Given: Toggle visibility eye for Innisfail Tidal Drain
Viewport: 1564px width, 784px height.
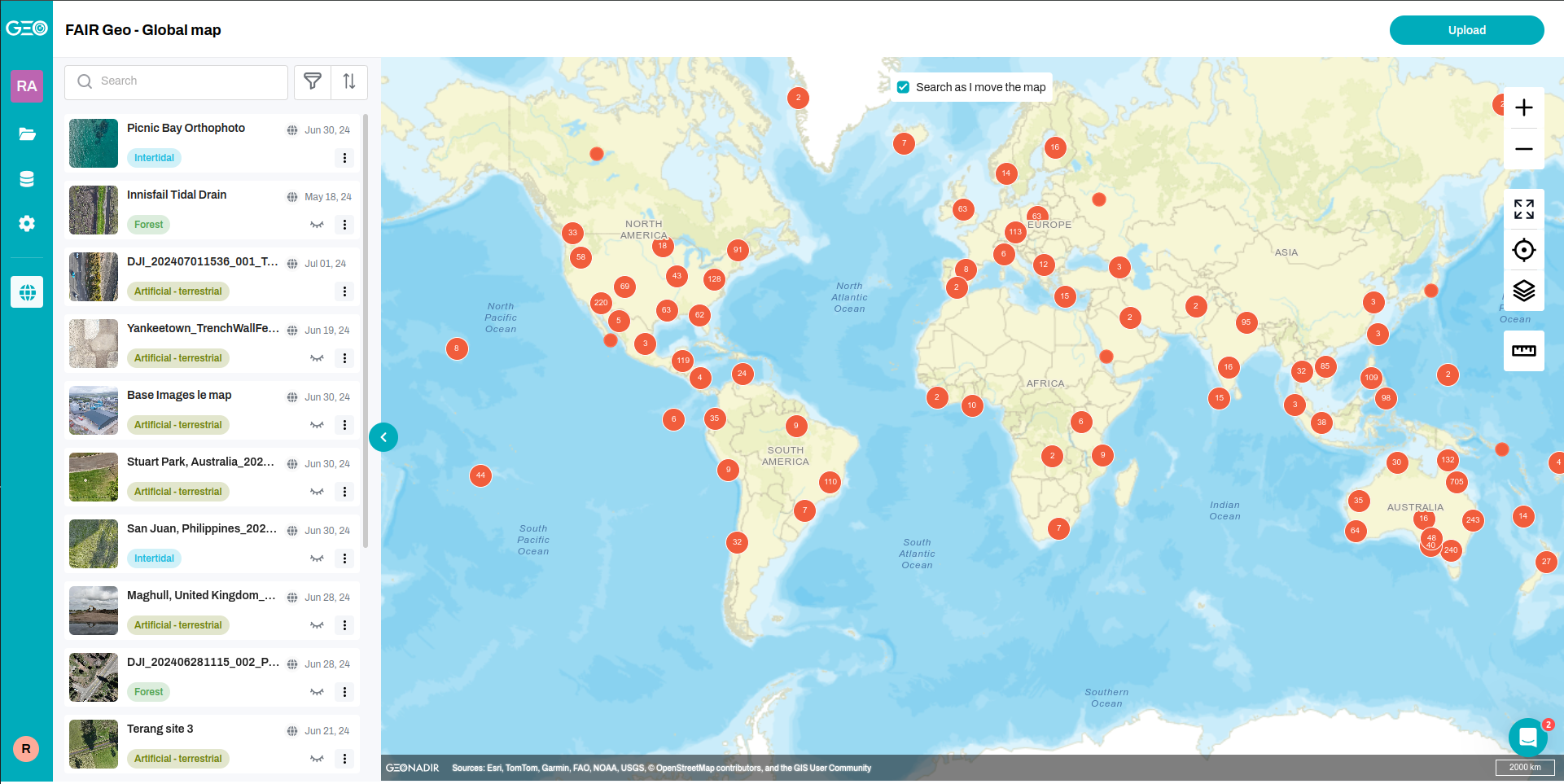Looking at the screenshot, I should coord(317,225).
